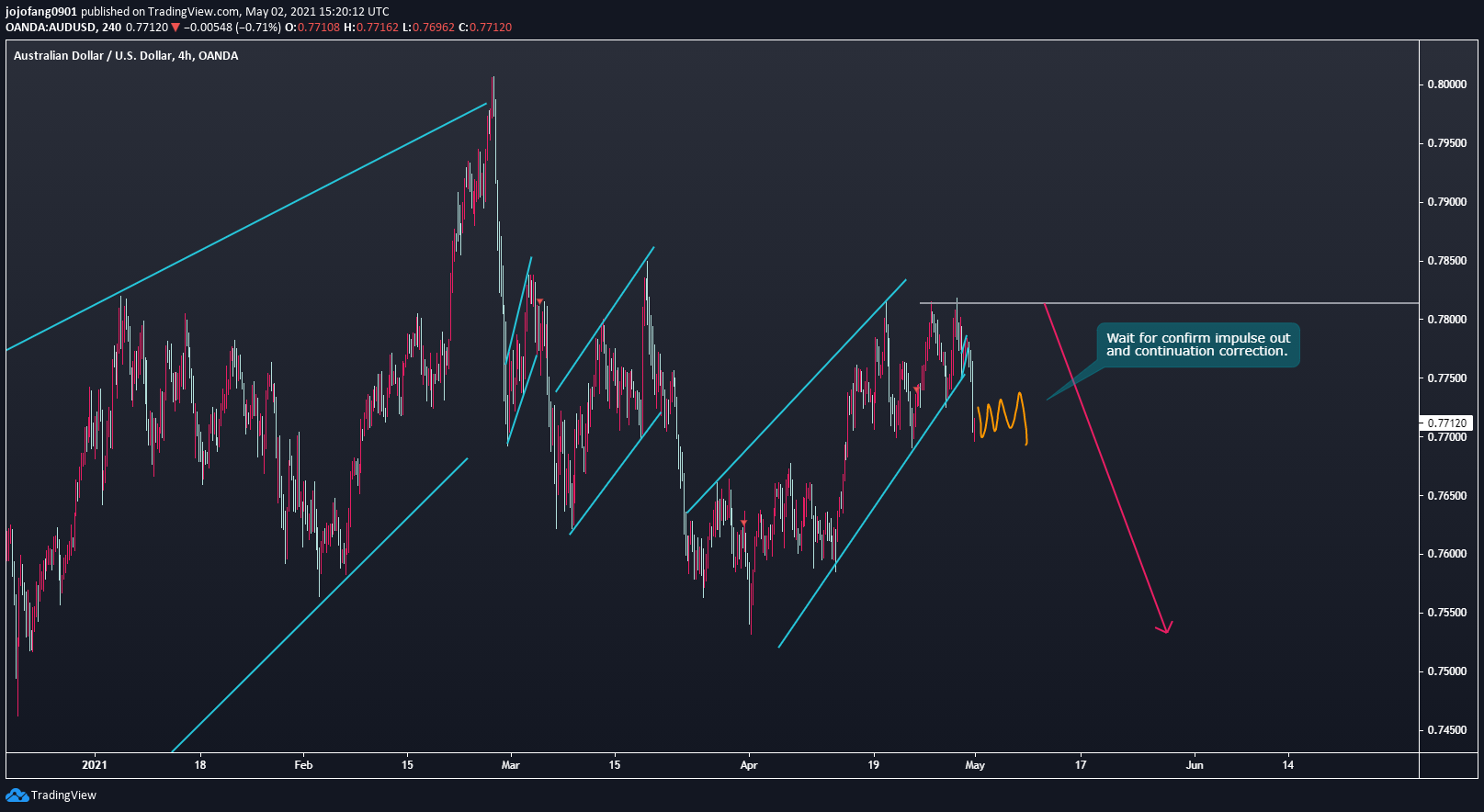The width and height of the screenshot is (1484, 812).
Task: Select the orange zigzag projection drawing
Action: click(1002, 419)
